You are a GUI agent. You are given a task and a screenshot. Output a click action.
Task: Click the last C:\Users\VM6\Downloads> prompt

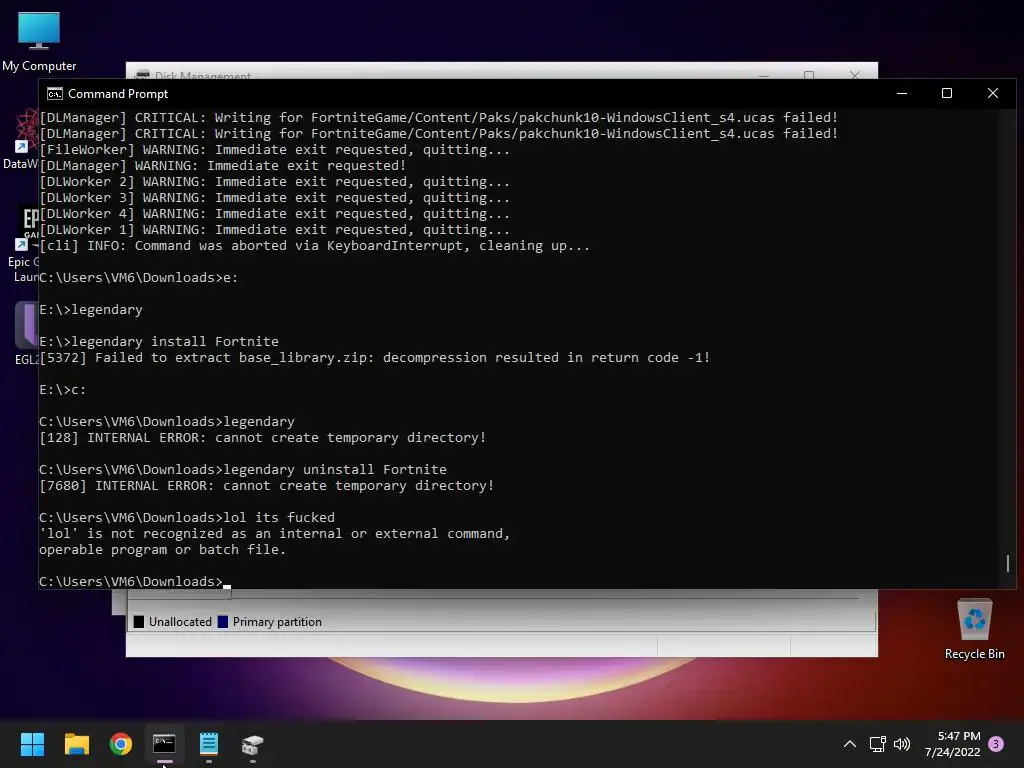click(131, 582)
